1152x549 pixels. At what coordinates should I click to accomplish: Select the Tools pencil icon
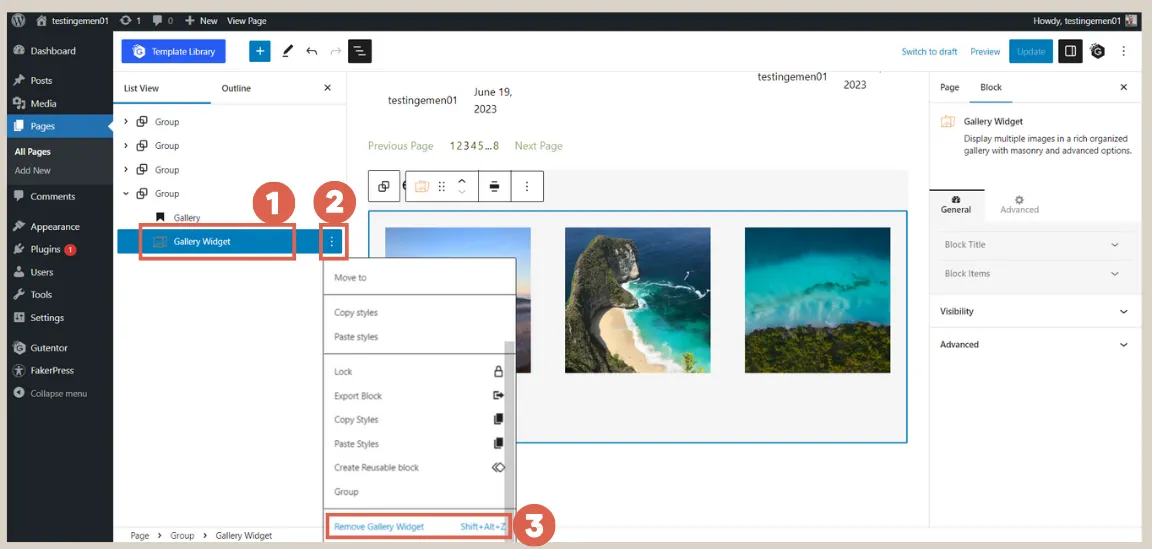[x=287, y=51]
